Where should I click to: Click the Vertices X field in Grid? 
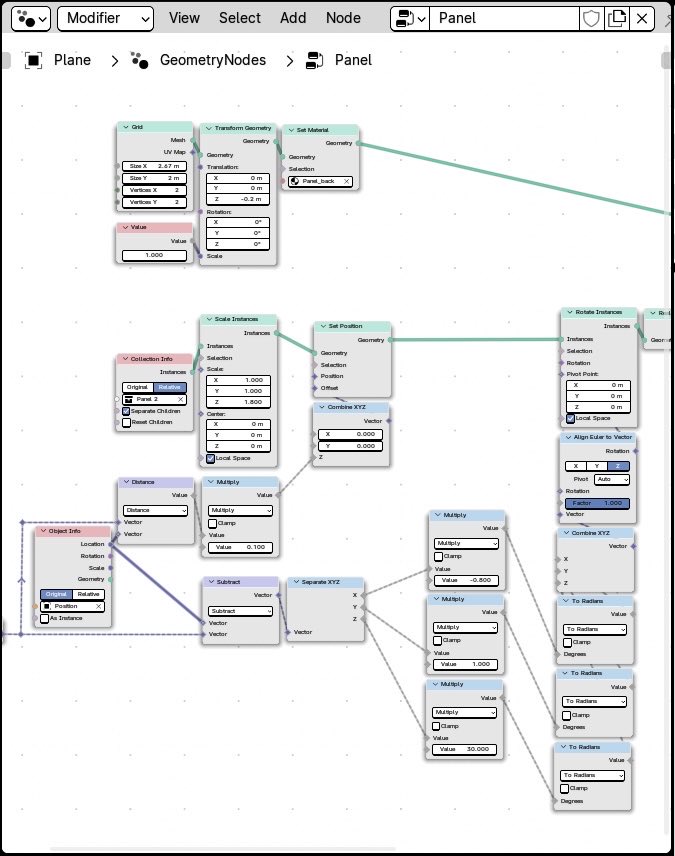coord(155,190)
